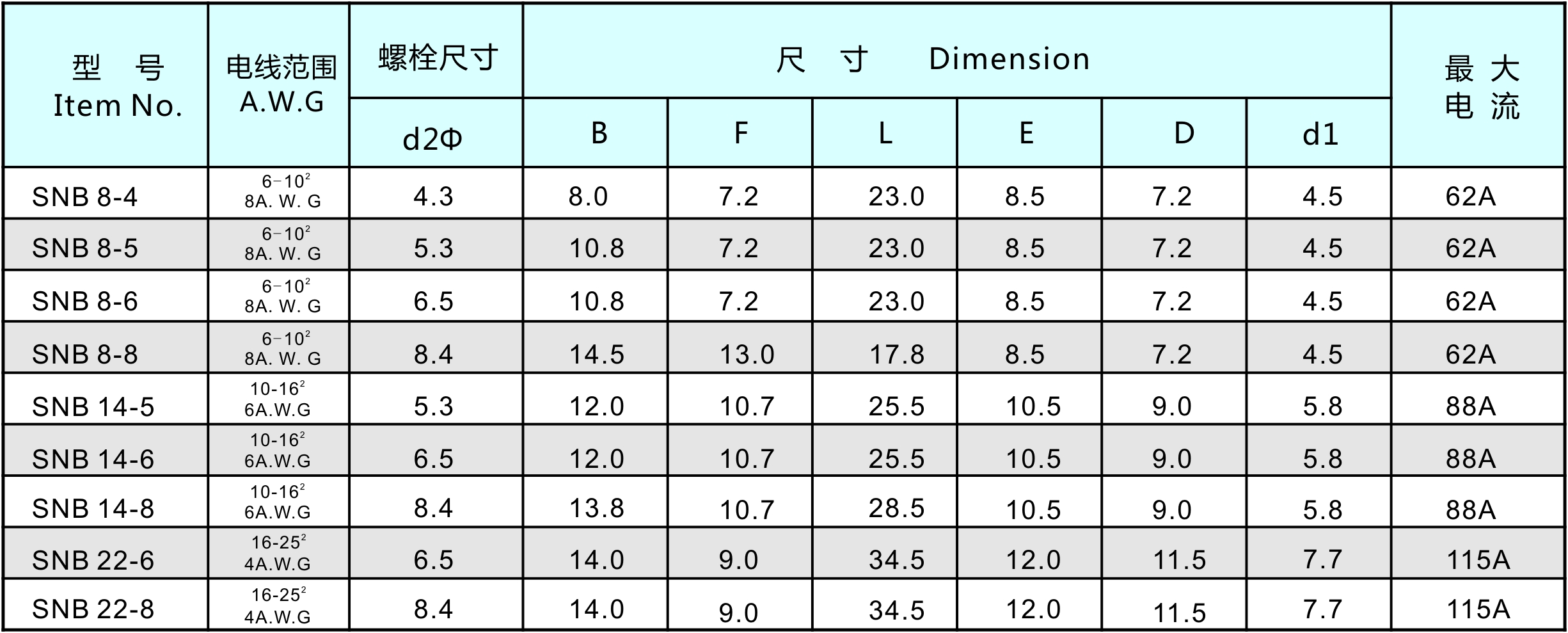Select the 4.3 bolt size for SNB 8-4

pos(433,196)
